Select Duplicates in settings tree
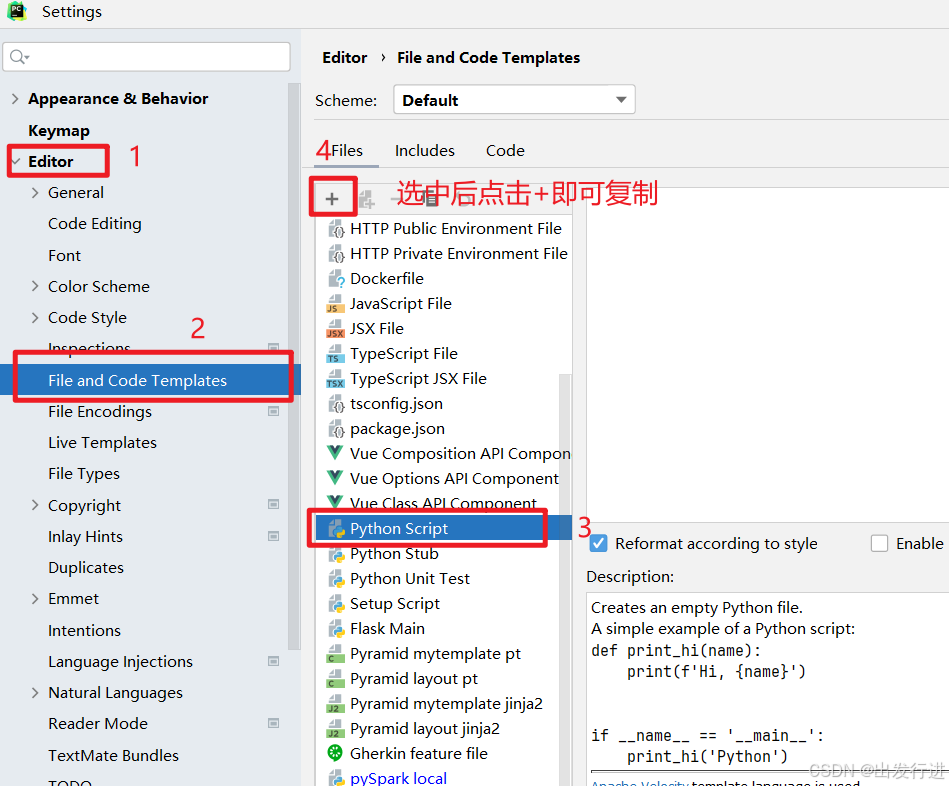This screenshot has height=786, width=949. pos(86,568)
